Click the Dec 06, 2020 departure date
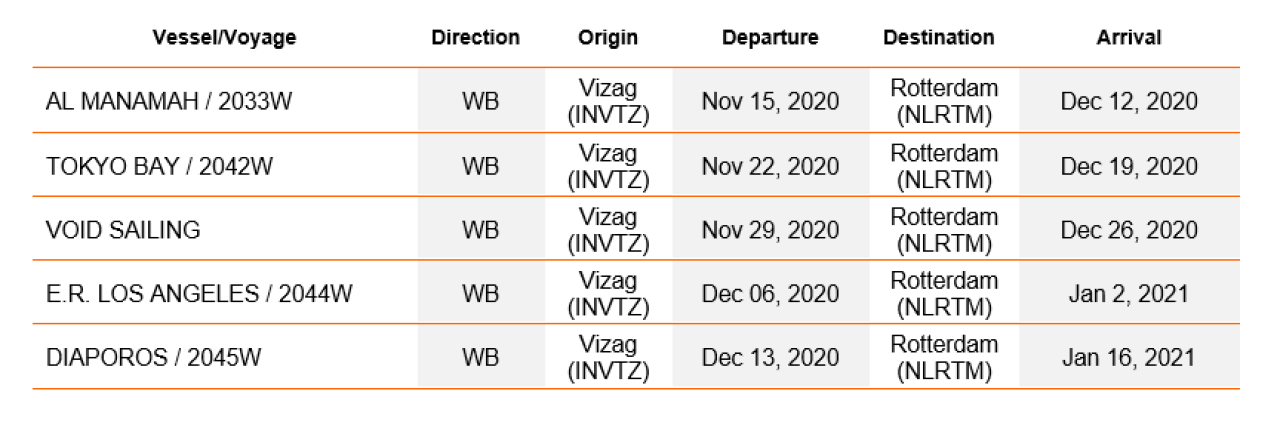This screenshot has height=428, width=1280. coord(770,293)
